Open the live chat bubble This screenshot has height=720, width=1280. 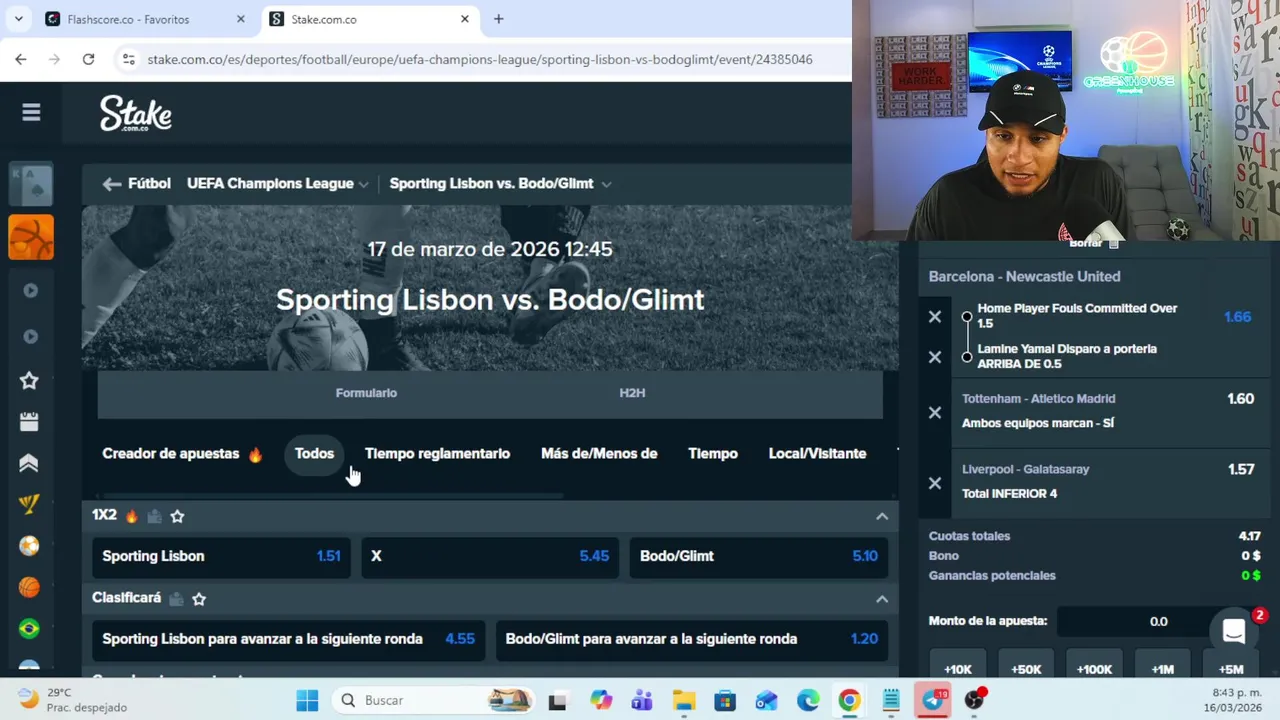[1234, 631]
